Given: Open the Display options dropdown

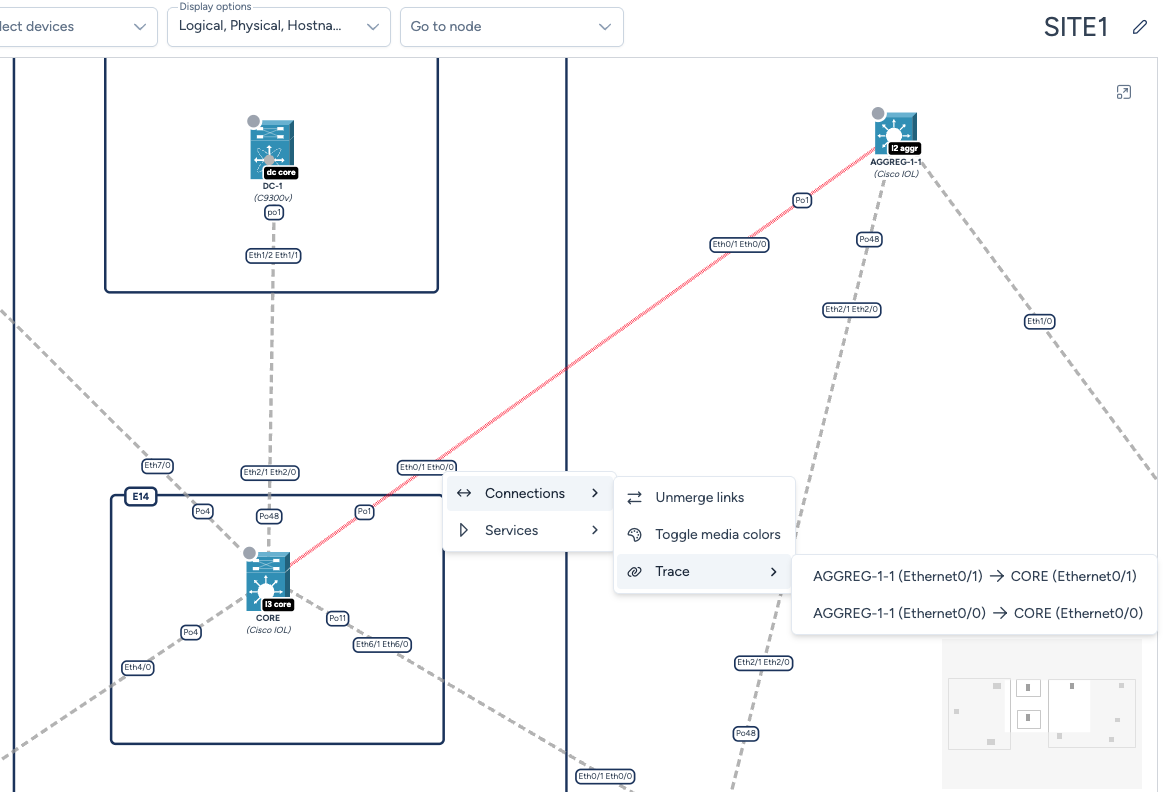Looking at the screenshot, I should coord(279,27).
